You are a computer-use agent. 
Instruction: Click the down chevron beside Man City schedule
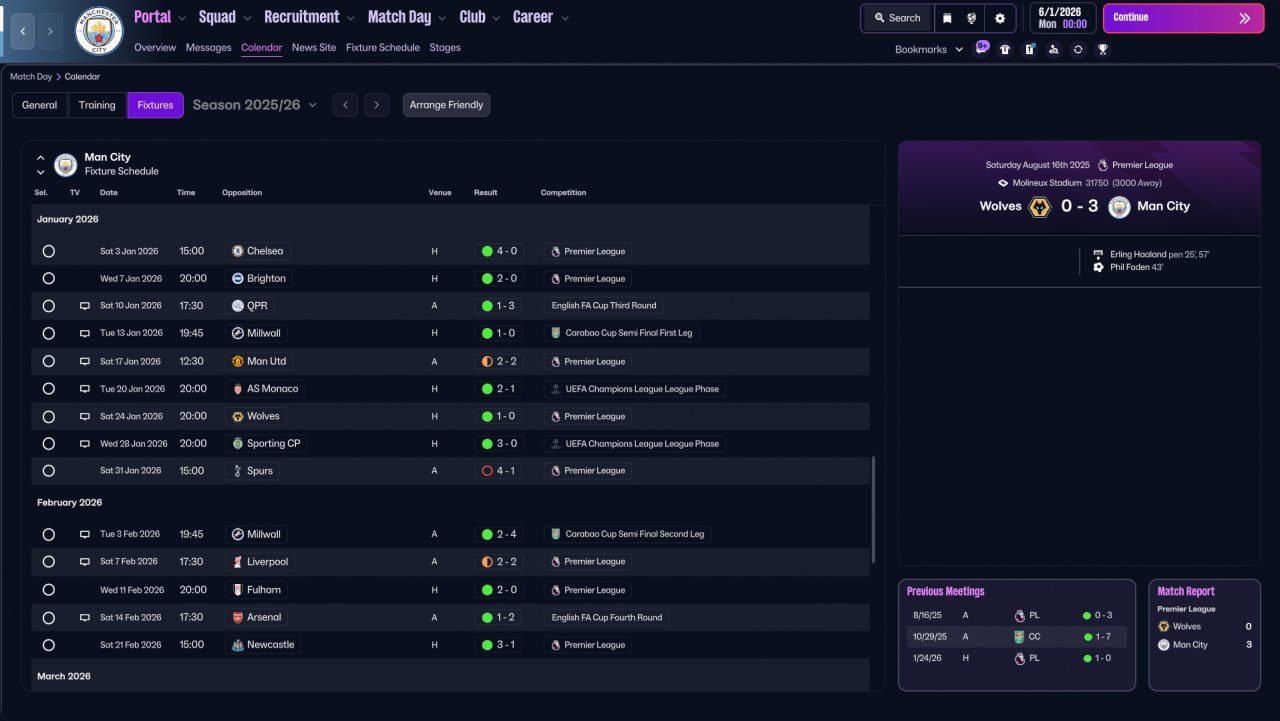point(41,172)
